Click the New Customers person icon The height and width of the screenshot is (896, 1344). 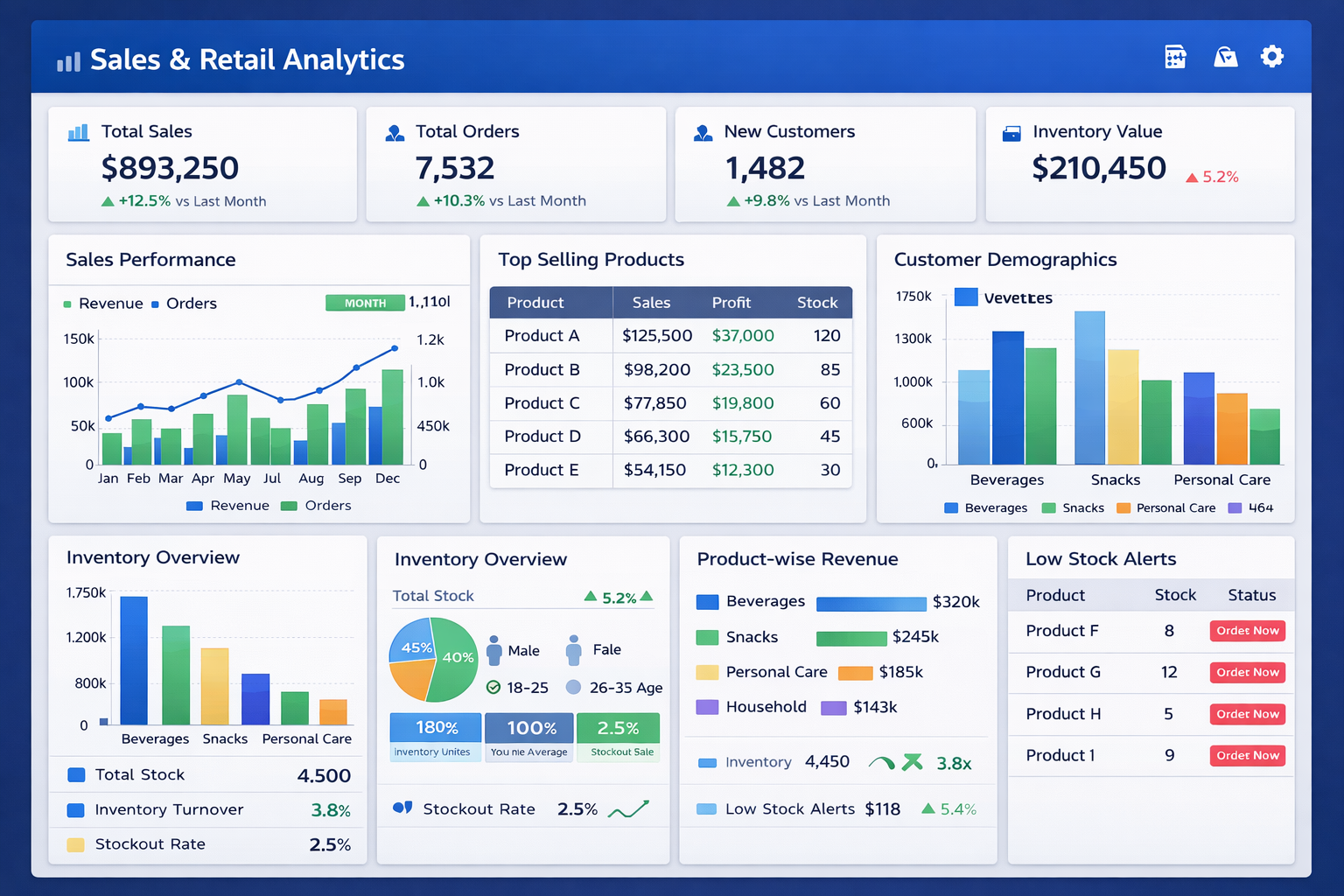703,133
